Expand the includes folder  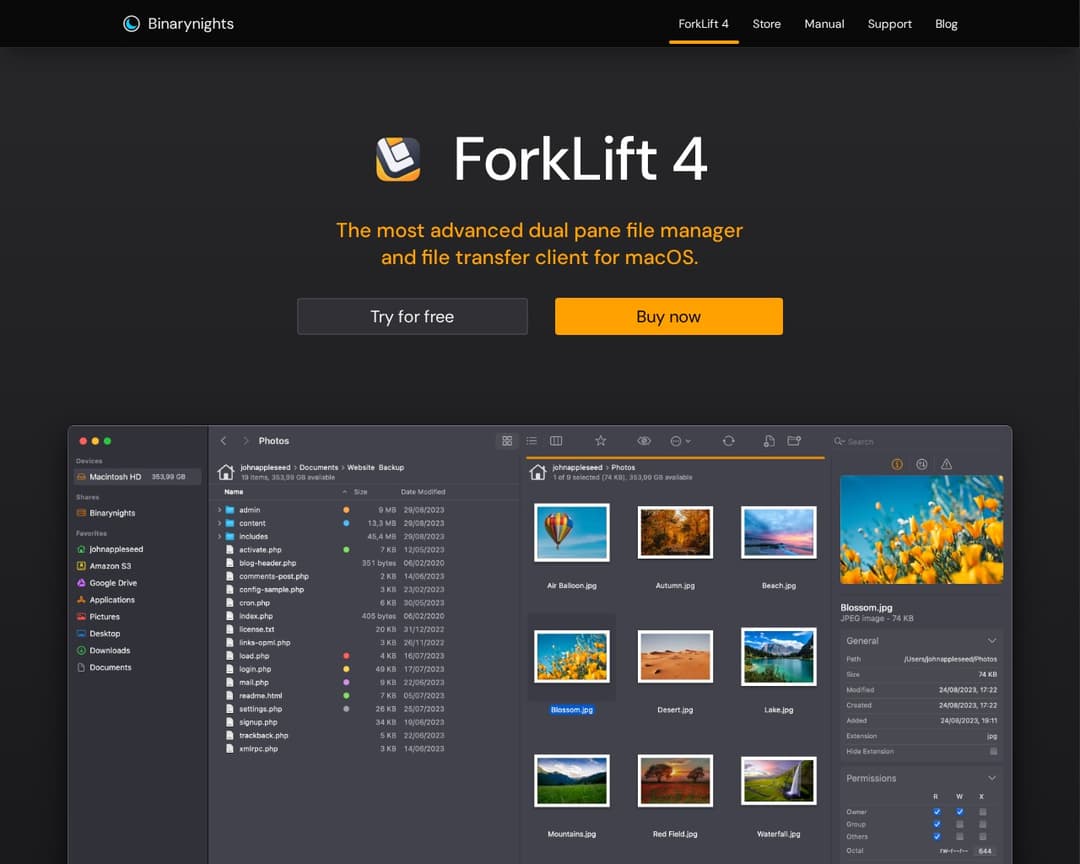[220, 537]
